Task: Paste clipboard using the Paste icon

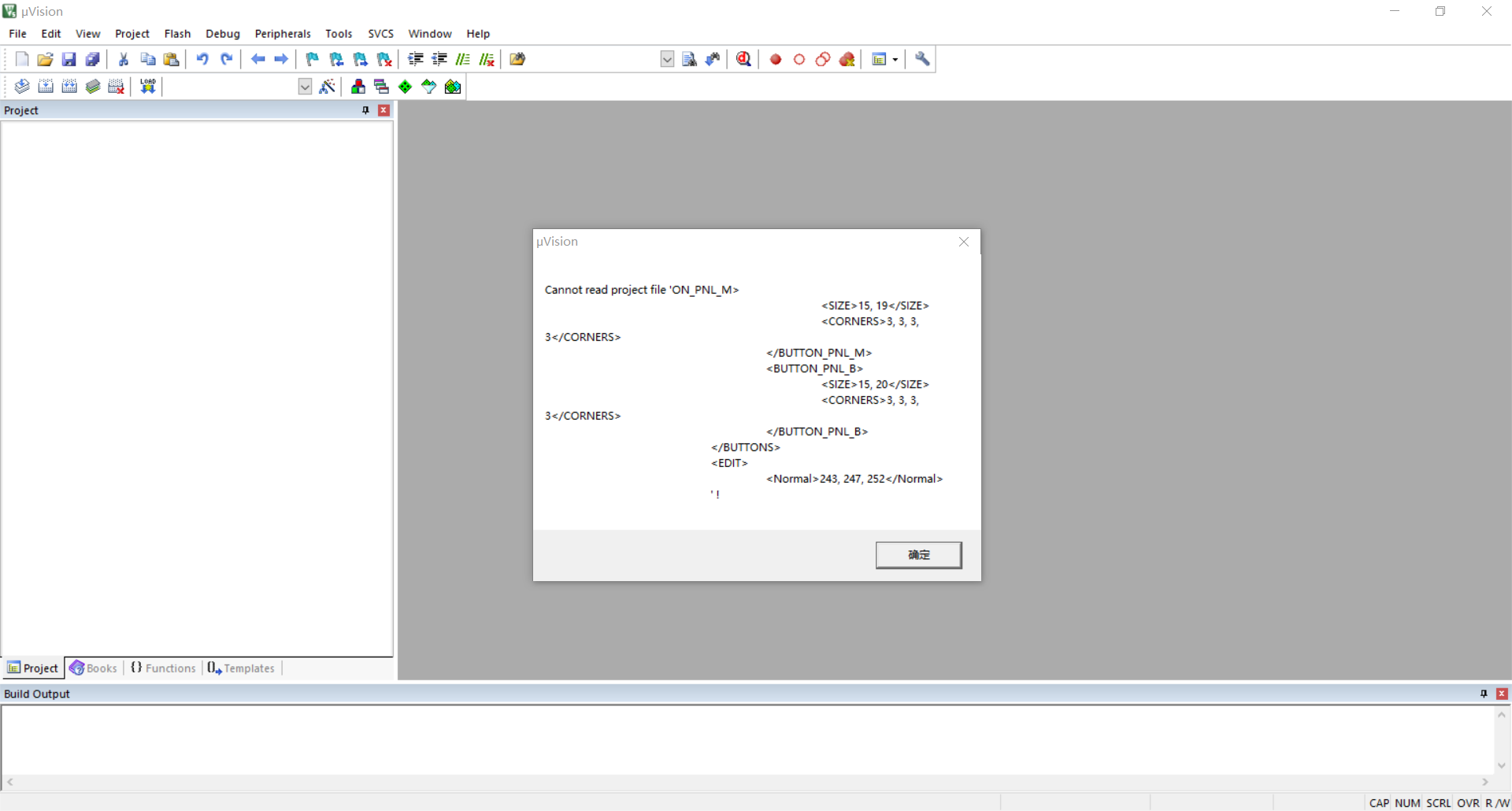Action: click(x=171, y=59)
